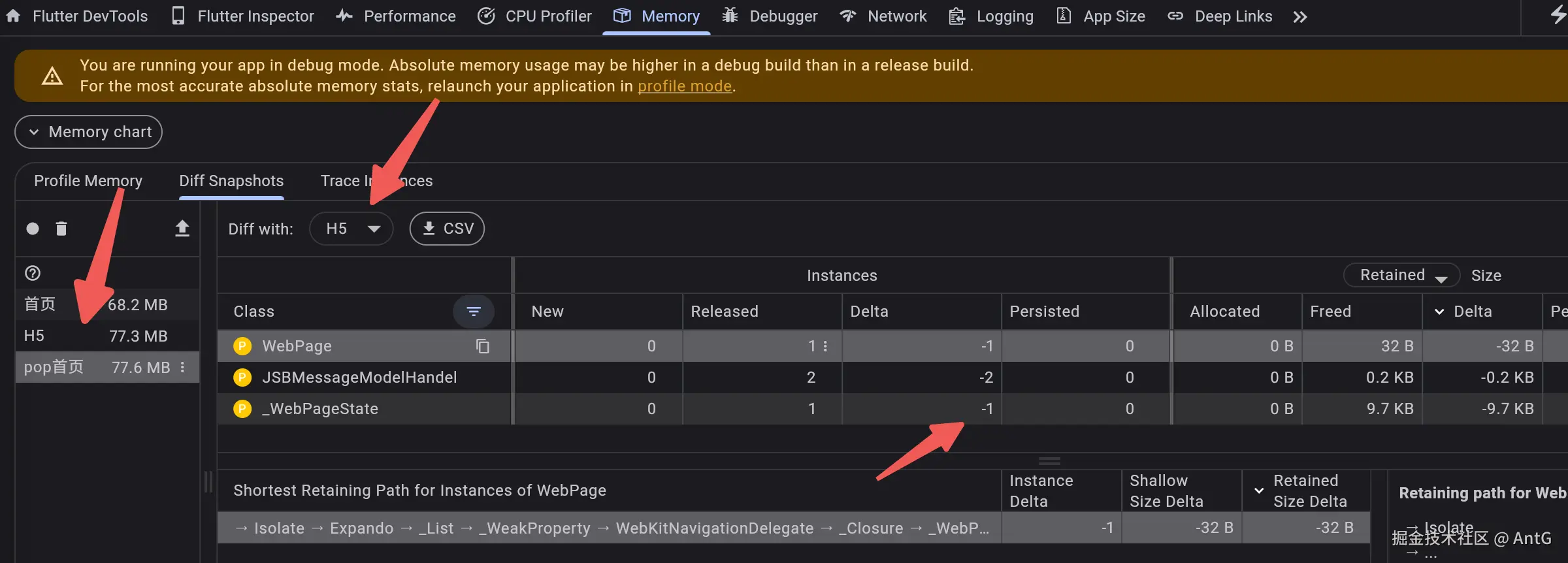Screen dimensions: 1568x563
Task: Delete all snapshots with trash icon
Action: pos(61,229)
